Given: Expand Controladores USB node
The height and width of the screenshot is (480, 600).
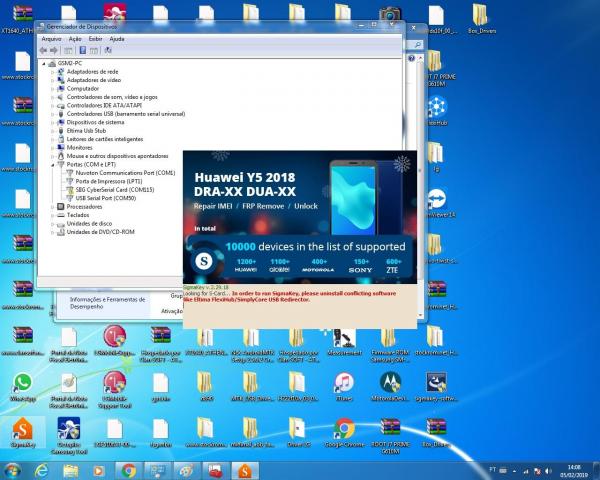Looking at the screenshot, I should pyautogui.click(x=52, y=114).
